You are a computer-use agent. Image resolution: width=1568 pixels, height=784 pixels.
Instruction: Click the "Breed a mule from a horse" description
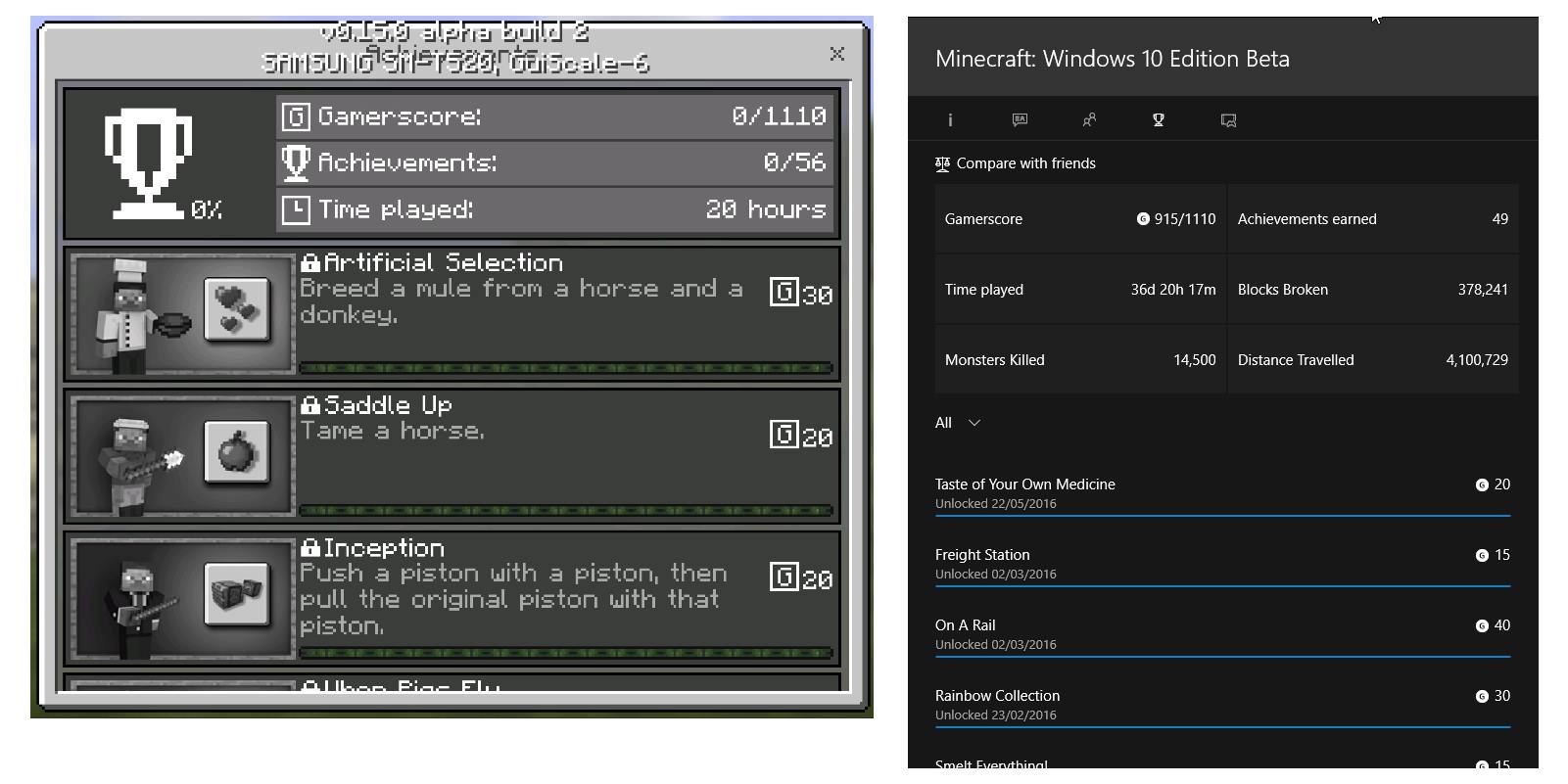(521, 301)
